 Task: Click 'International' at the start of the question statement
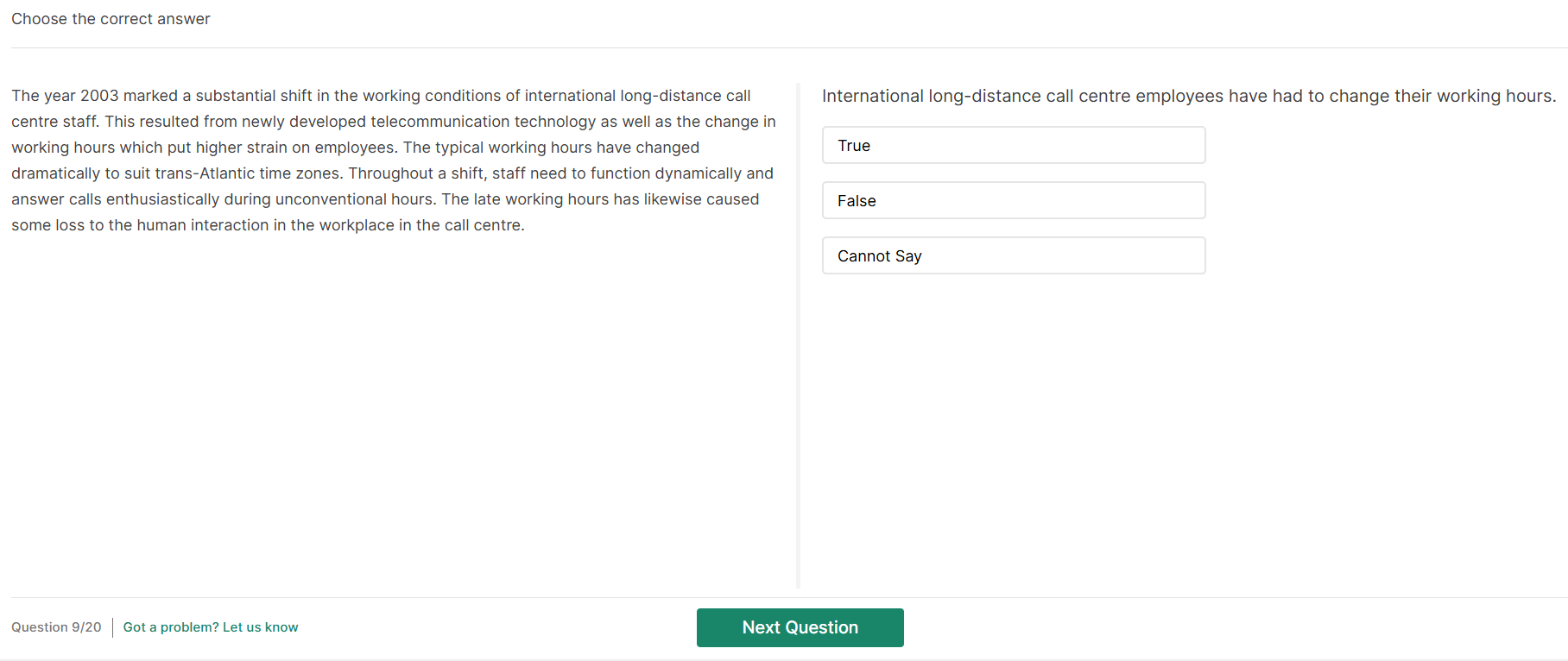(872, 96)
